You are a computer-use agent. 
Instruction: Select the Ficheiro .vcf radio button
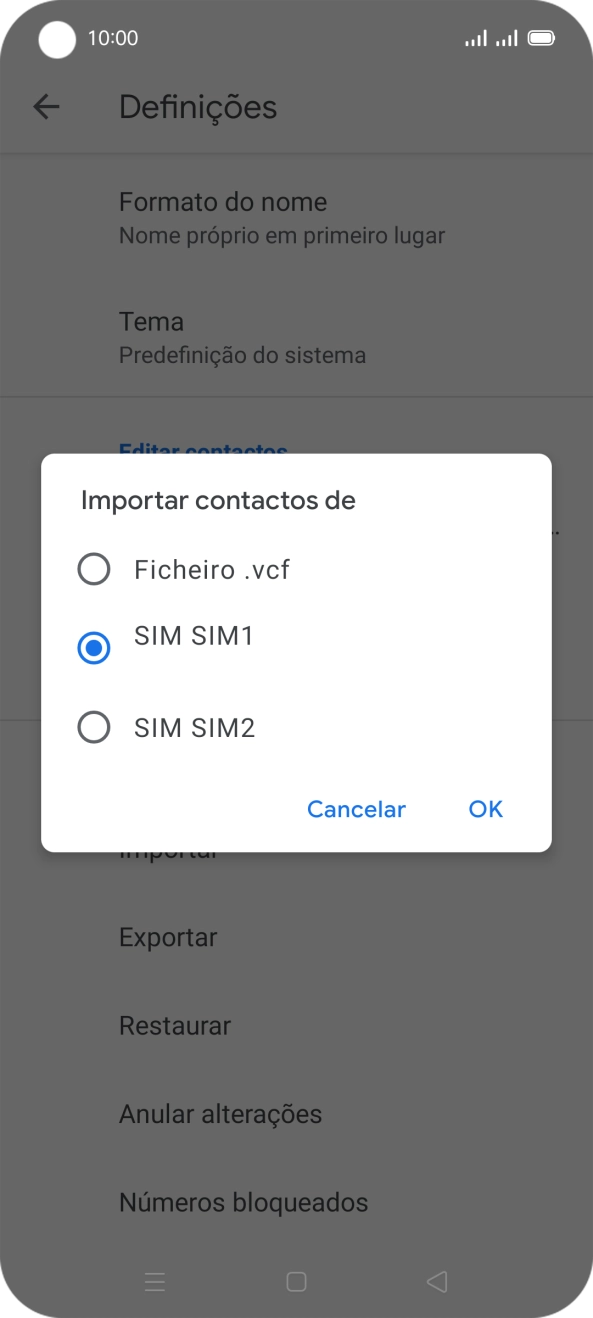tap(93, 569)
